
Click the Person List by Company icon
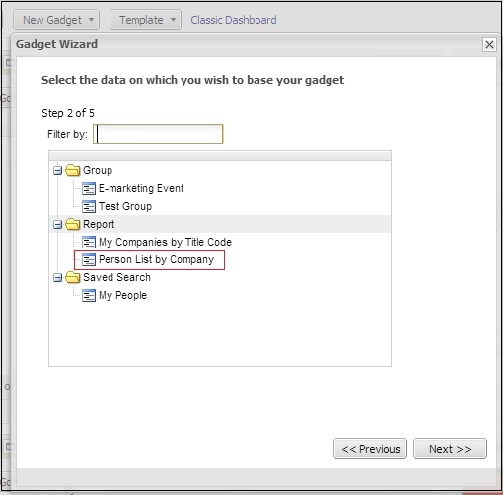[x=89, y=260]
